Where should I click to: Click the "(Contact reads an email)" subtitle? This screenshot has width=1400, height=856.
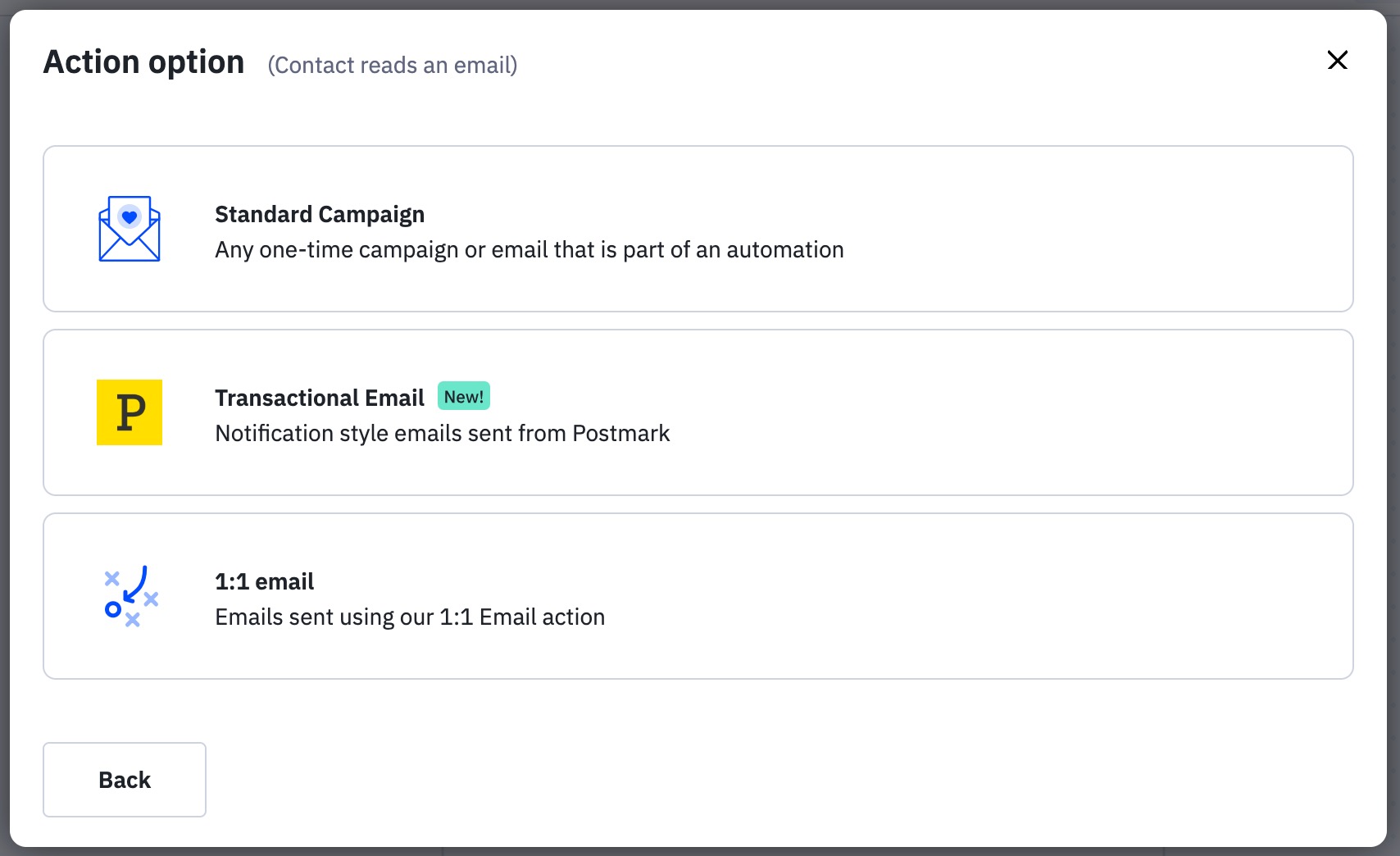(x=392, y=66)
